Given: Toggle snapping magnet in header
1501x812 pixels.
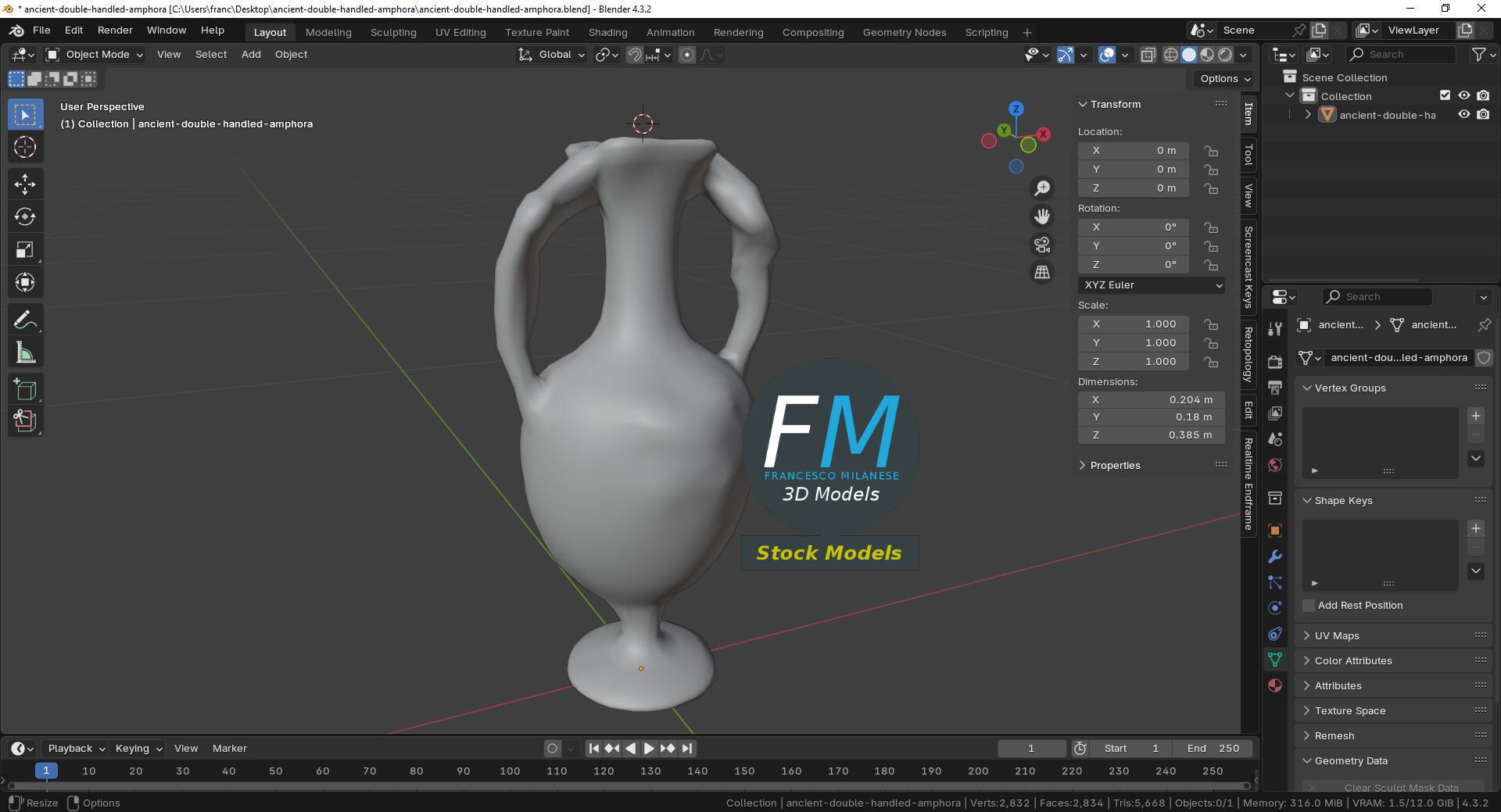Looking at the screenshot, I should [x=635, y=55].
